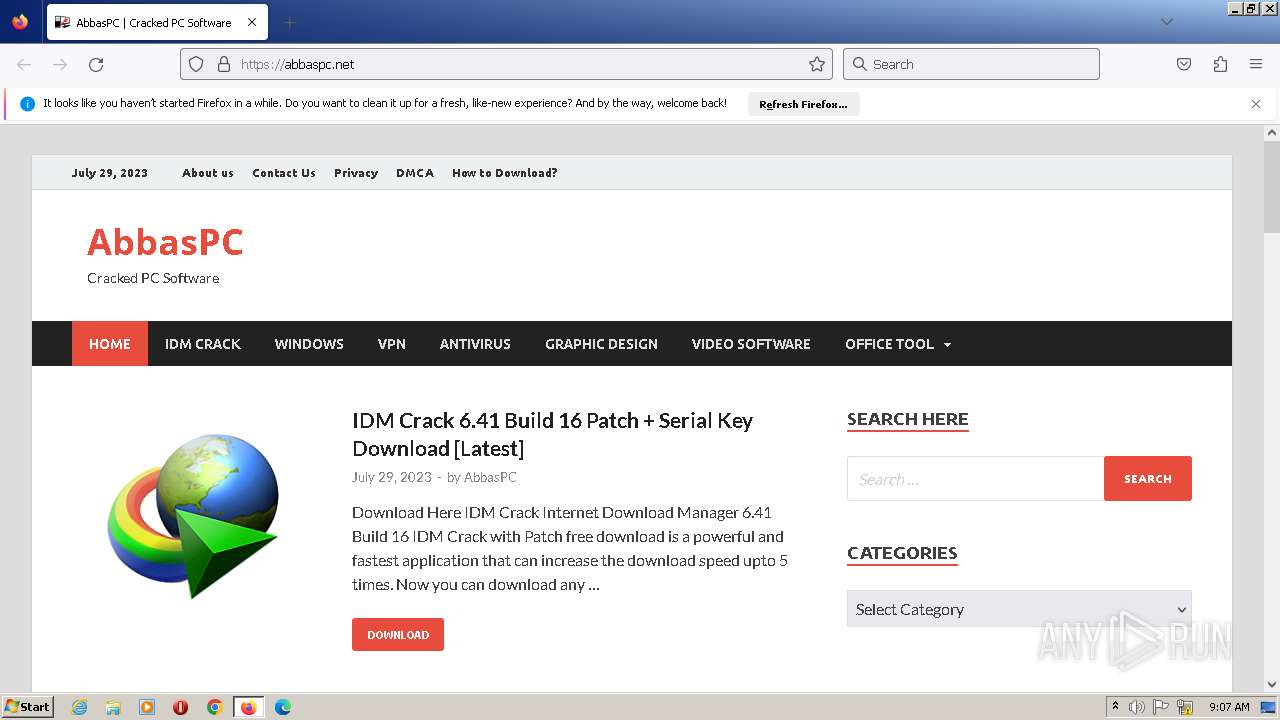Expand OFFICE TOOL dropdown menu
This screenshot has width=1280, height=720.
pos(898,343)
